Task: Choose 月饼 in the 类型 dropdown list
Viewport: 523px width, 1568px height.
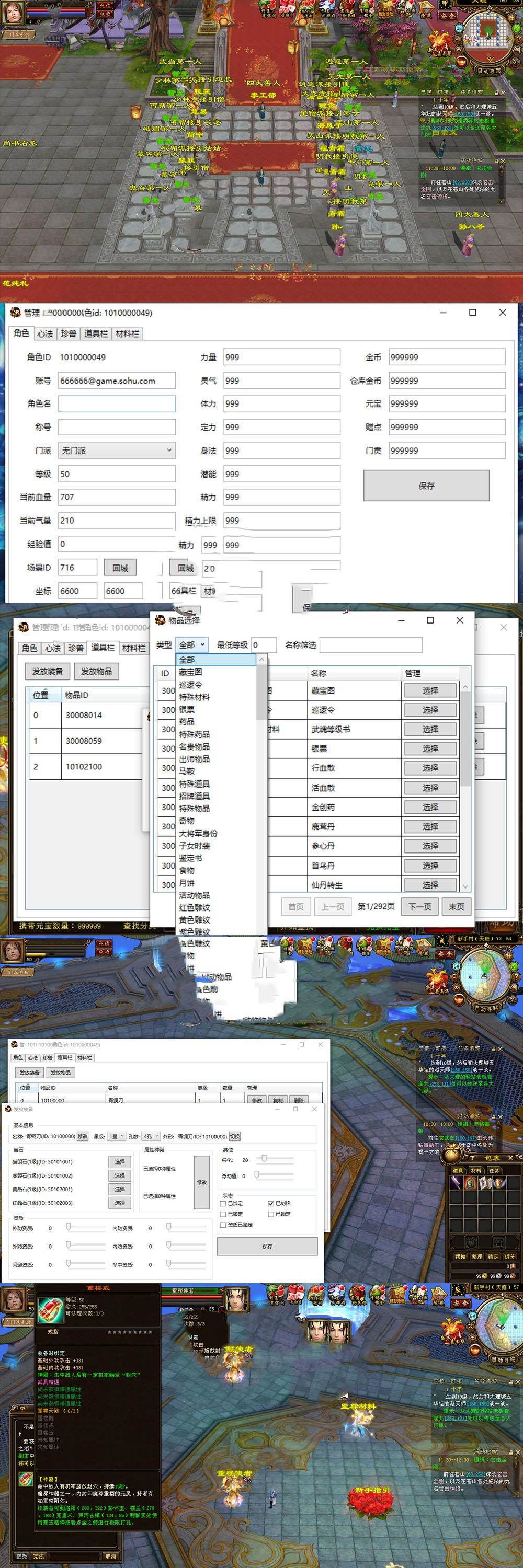Action: click(186, 883)
